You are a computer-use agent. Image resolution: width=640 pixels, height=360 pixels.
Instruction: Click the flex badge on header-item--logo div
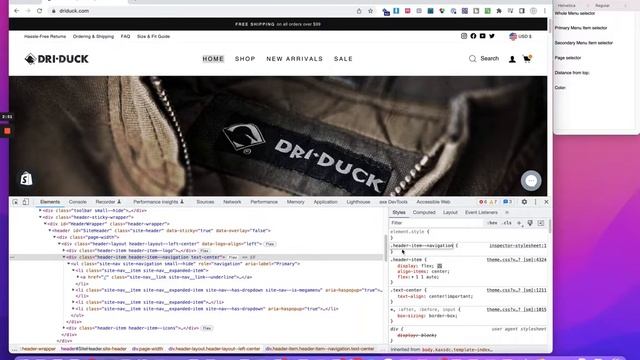[x=204, y=251]
